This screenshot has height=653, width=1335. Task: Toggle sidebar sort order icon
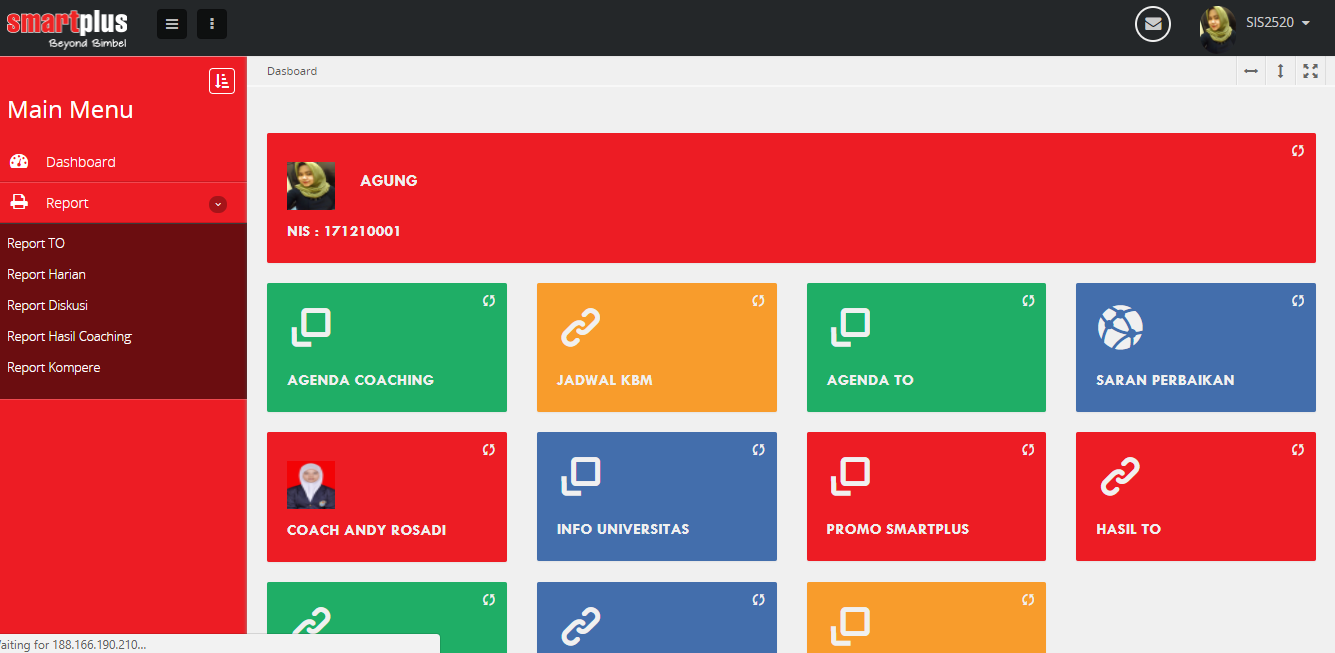pyautogui.click(x=222, y=81)
